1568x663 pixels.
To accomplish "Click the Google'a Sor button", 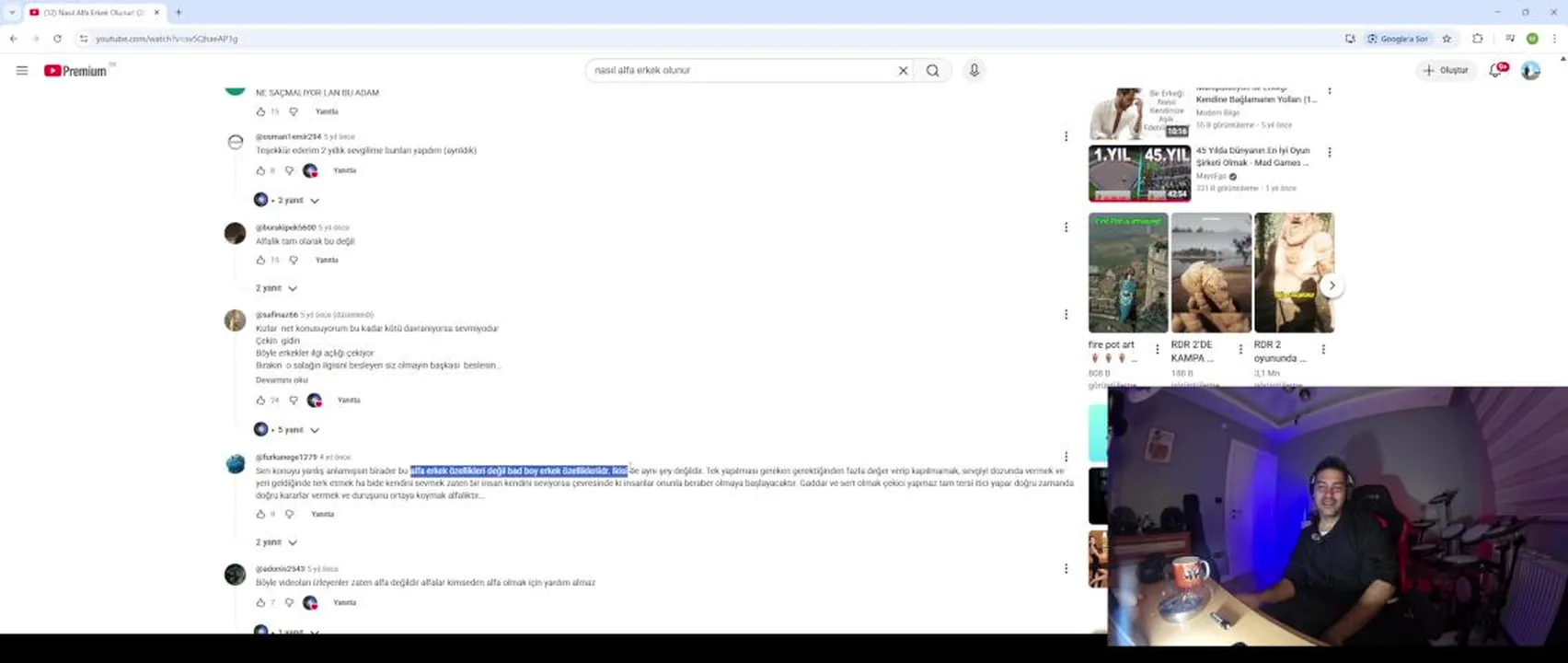I will [1398, 39].
